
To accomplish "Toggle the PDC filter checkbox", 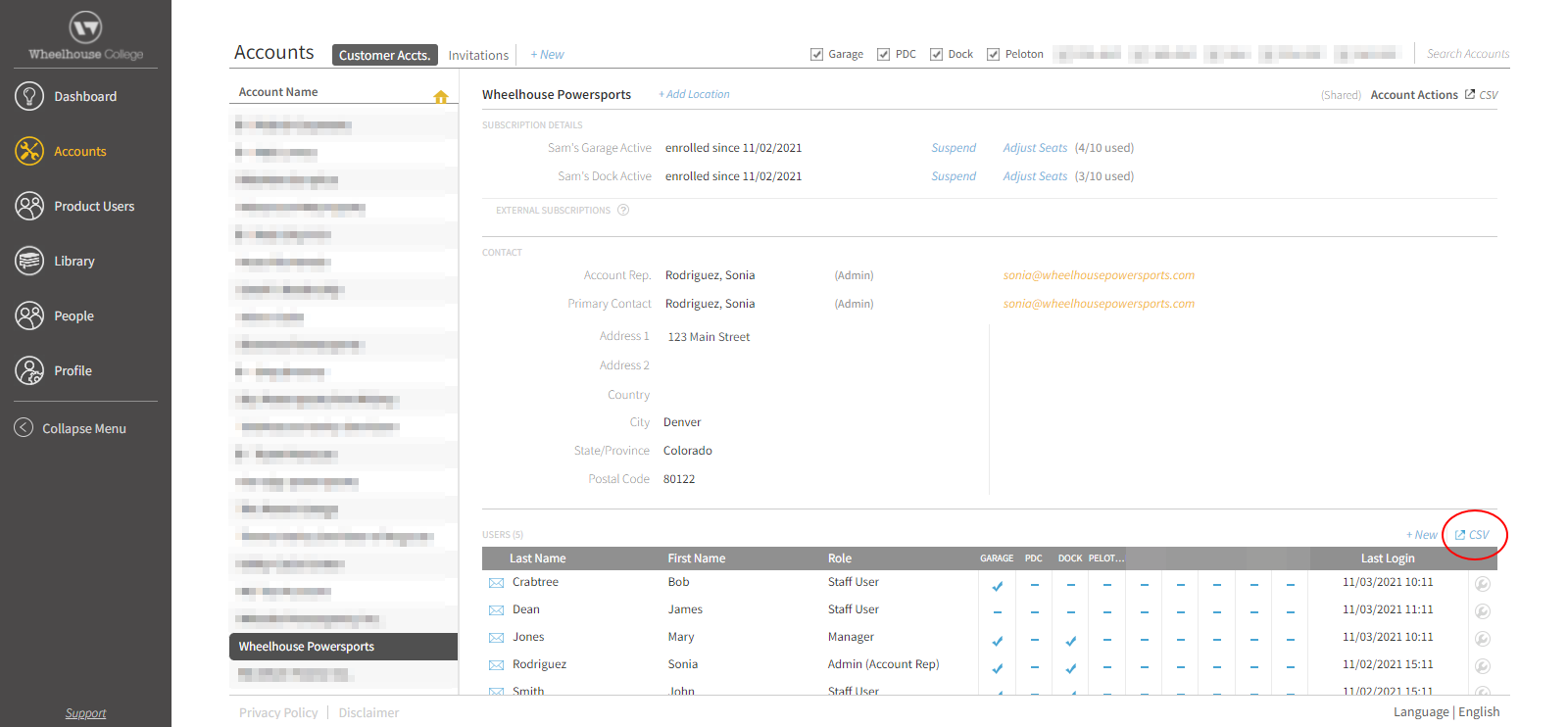I will [x=883, y=54].
